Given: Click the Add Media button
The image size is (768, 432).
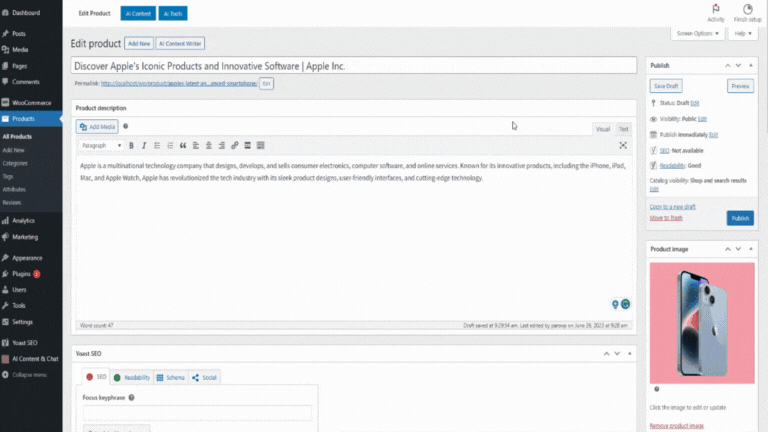Looking at the screenshot, I should coord(97,127).
